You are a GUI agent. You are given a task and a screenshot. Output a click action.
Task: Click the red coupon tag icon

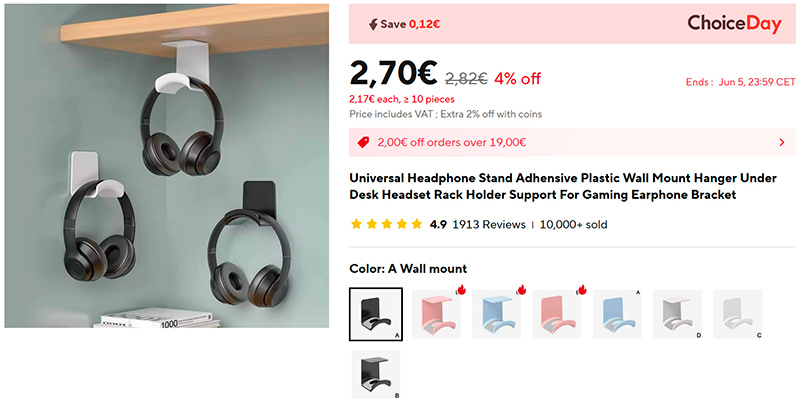(363, 142)
